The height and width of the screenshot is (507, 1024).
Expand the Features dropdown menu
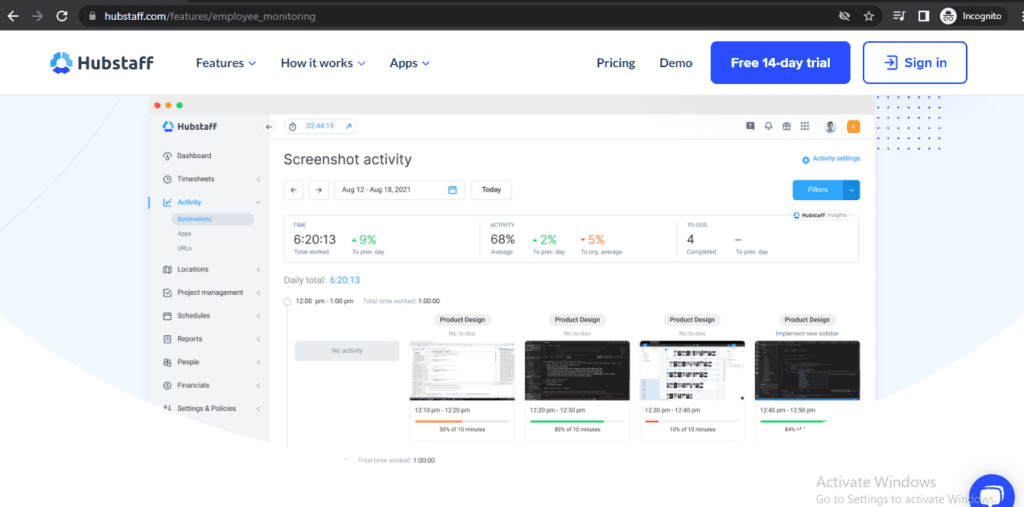pyautogui.click(x=226, y=63)
